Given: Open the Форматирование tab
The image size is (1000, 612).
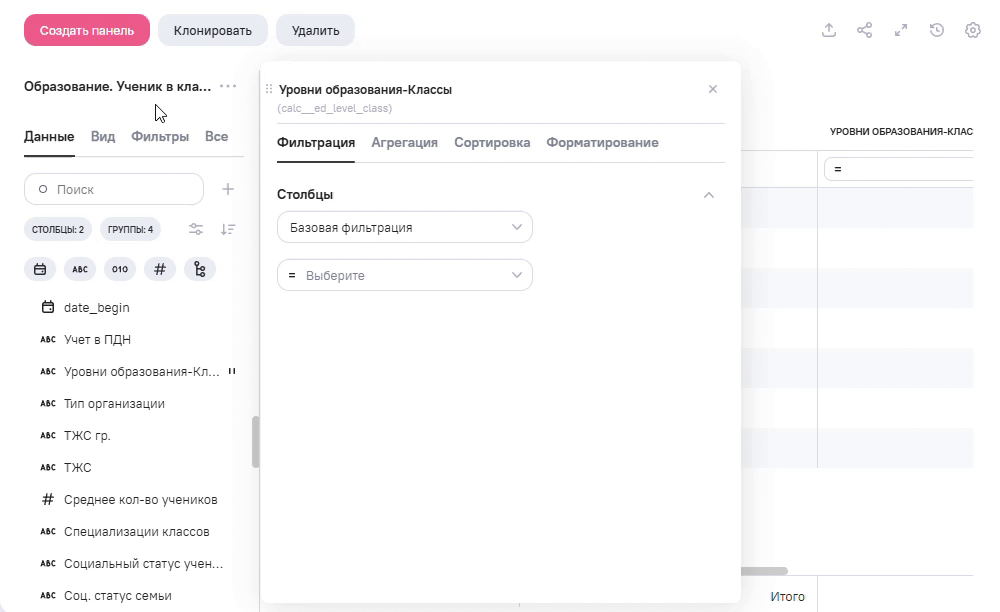Looking at the screenshot, I should click(x=602, y=142).
